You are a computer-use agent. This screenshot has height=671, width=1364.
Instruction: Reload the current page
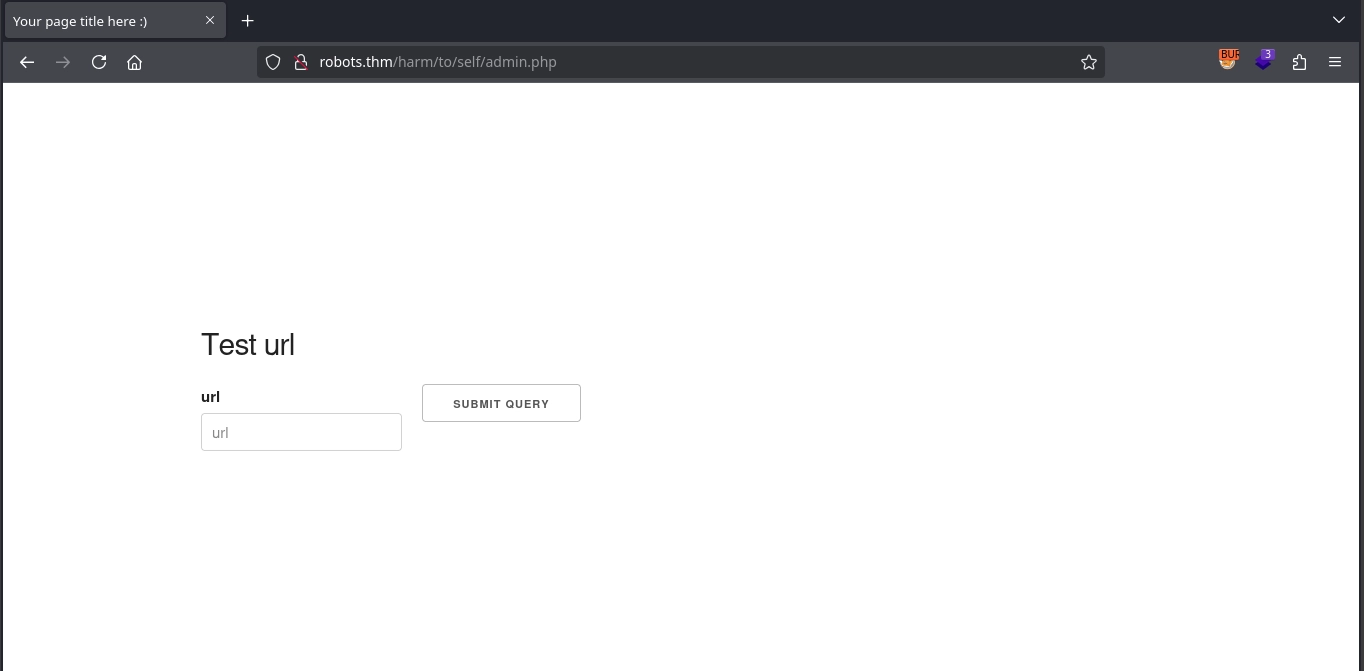click(x=99, y=62)
